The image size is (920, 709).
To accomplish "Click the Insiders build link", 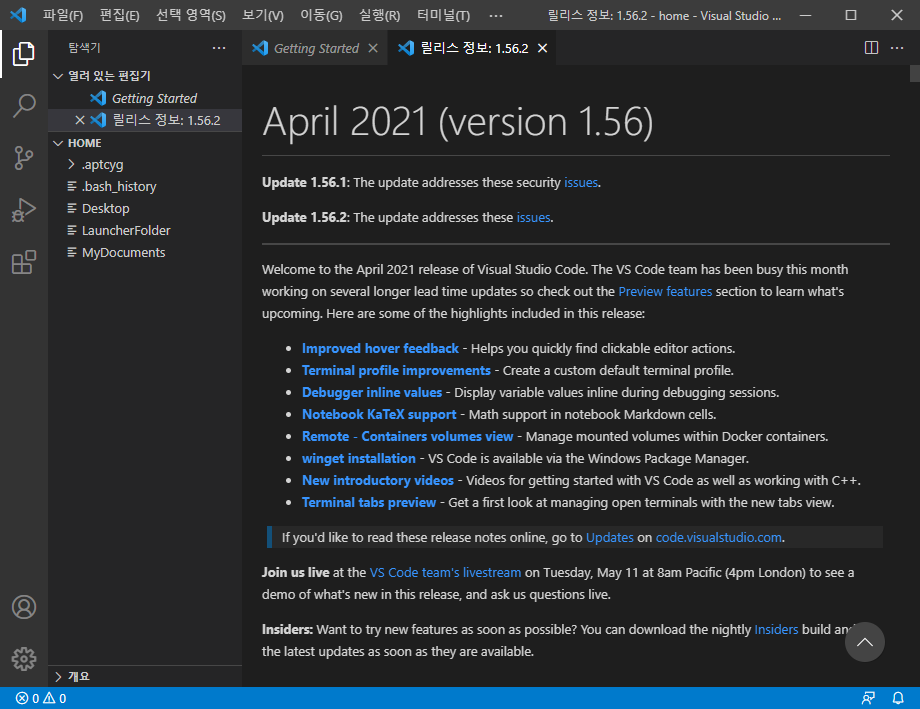I will click(x=776, y=629).
